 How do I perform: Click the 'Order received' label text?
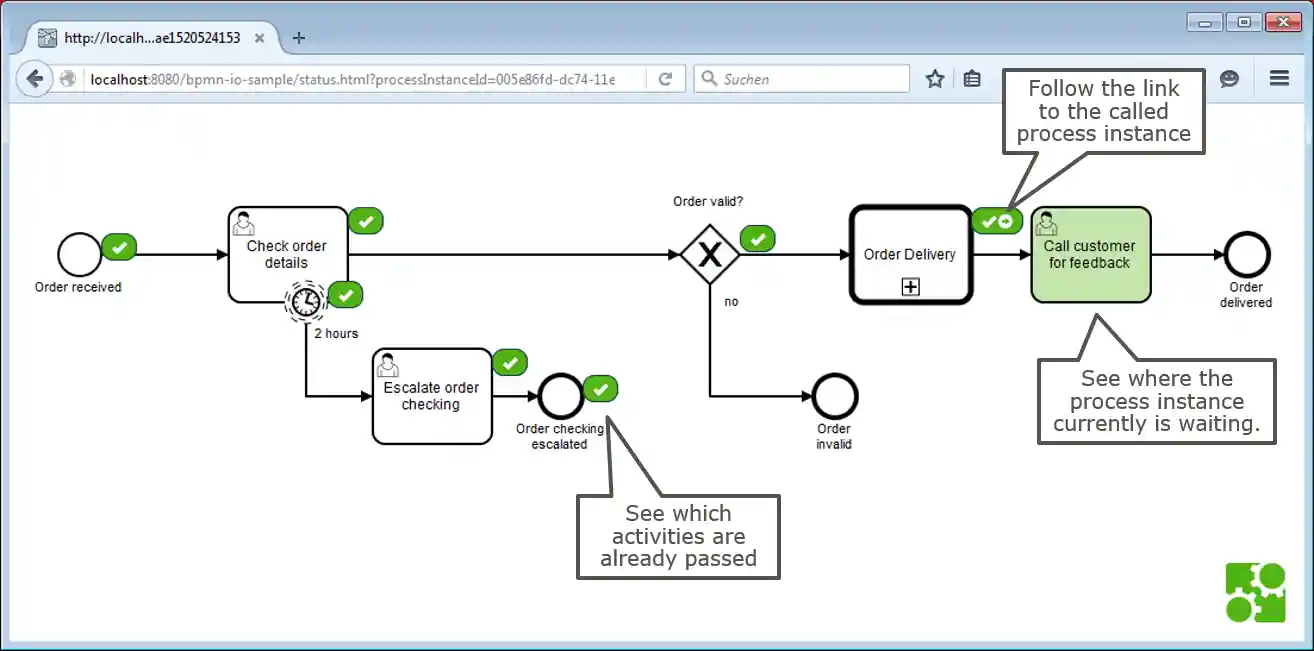click(78, 287)
